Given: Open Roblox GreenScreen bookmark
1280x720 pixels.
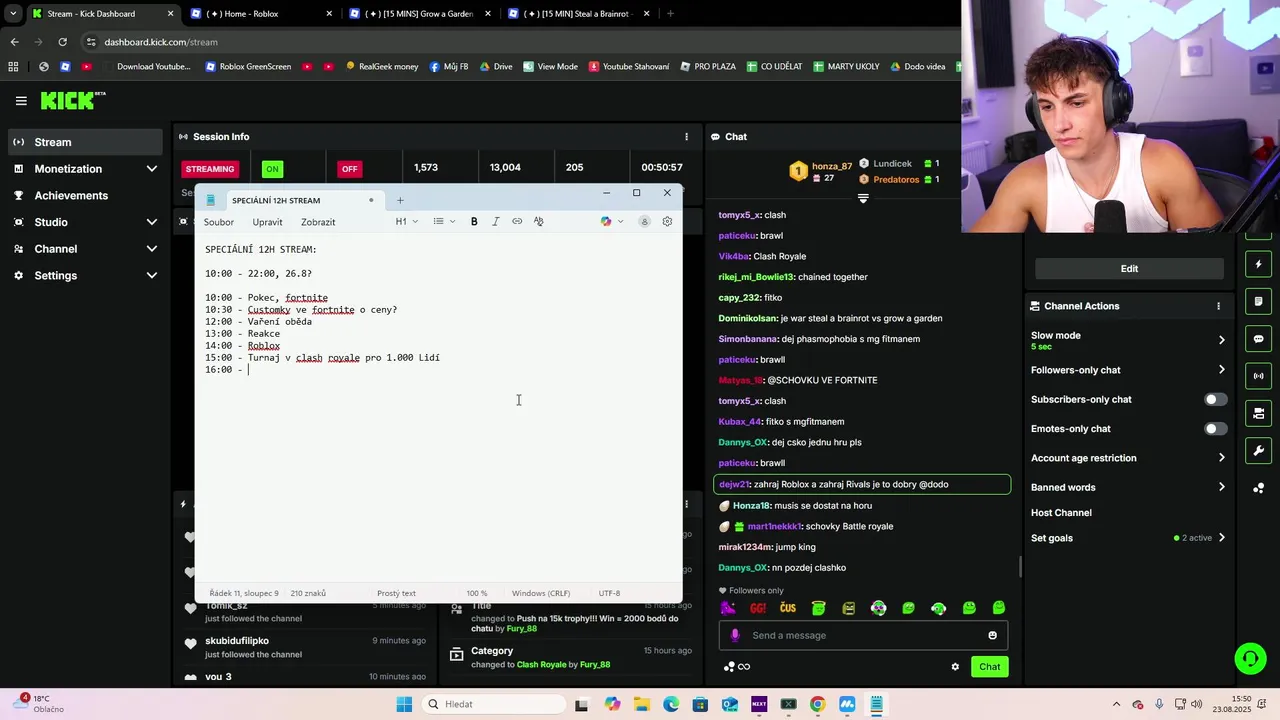Looking at the screenshot, I should (x=248, y=67).
